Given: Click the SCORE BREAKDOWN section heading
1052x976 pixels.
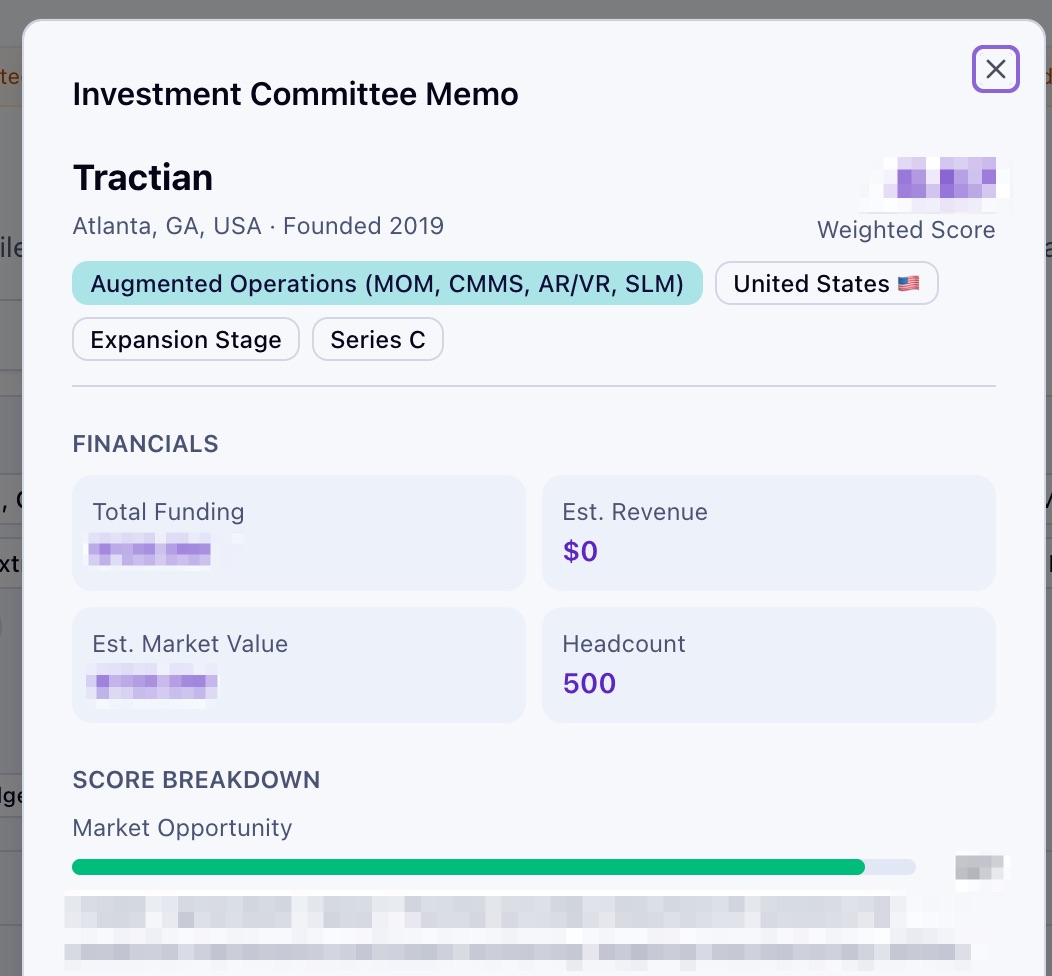Looking at the screenshot, I should point(196,780).
